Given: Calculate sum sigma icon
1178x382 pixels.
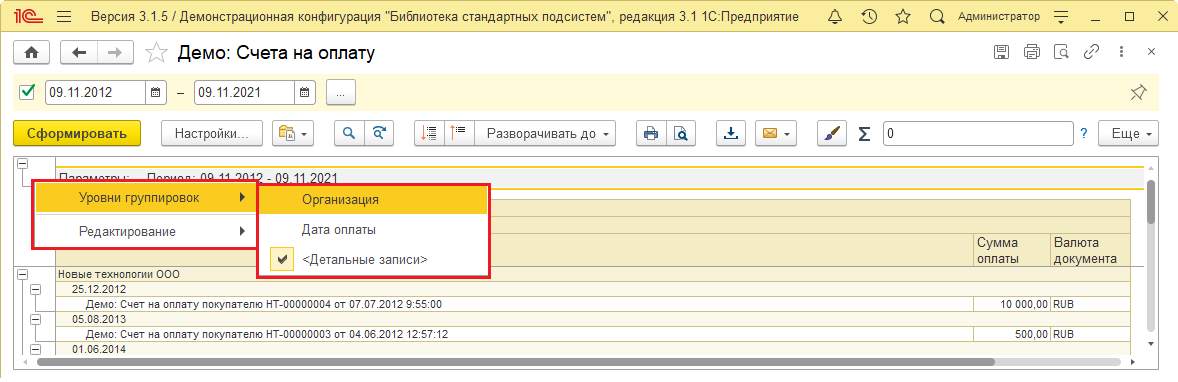Looking at the screenshot, I should click(865, 133).
